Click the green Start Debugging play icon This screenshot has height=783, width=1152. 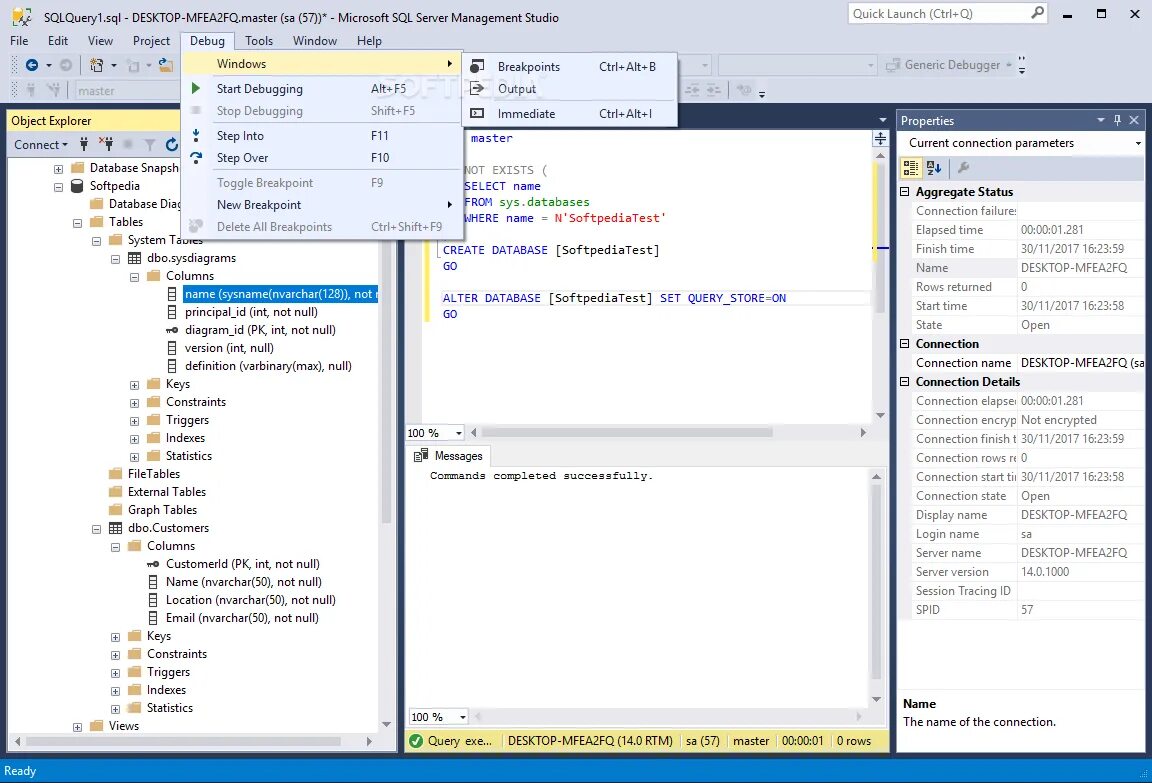coord(195,88)
